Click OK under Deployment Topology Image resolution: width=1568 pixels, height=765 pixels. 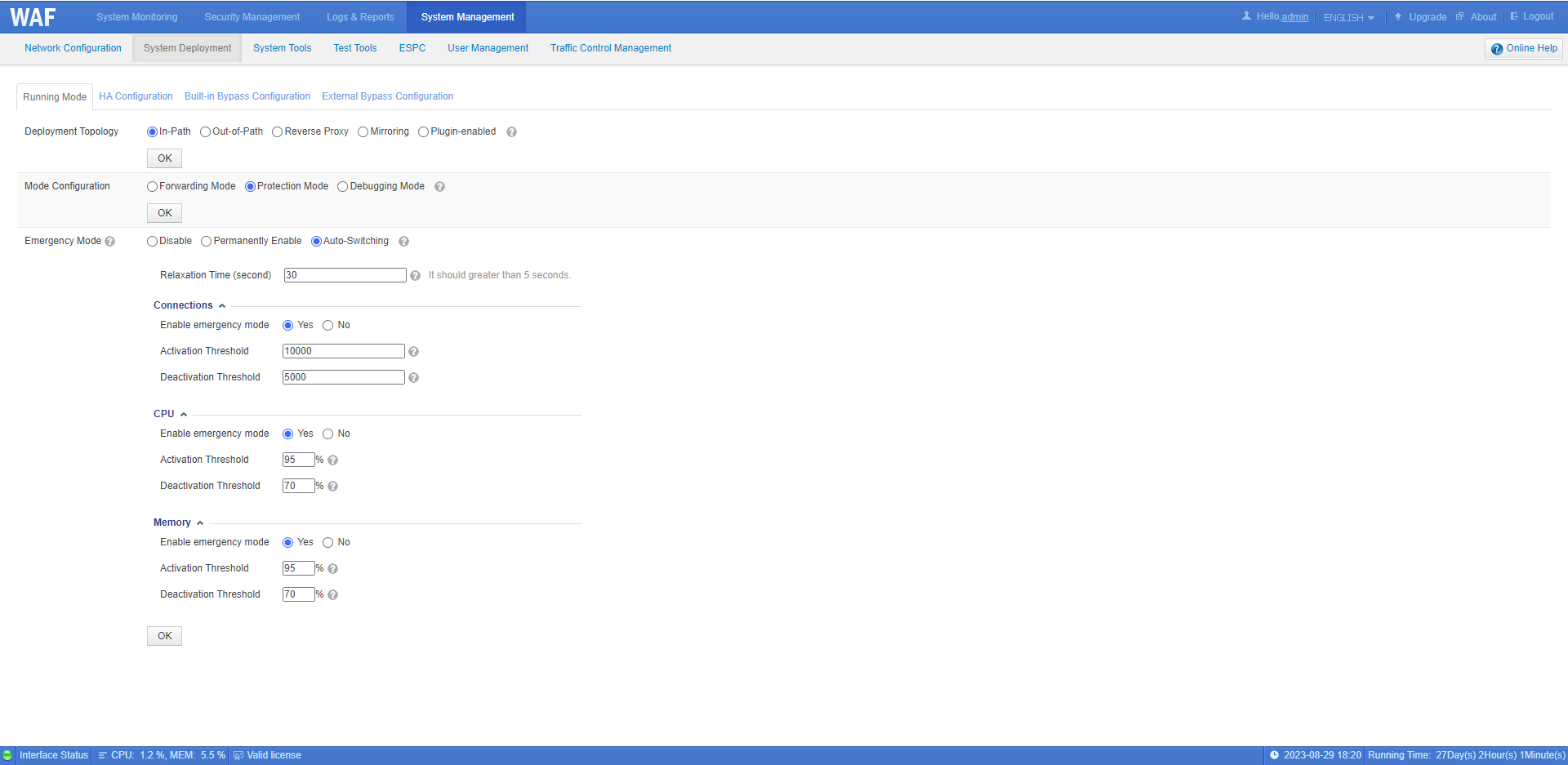click(164, 158)
